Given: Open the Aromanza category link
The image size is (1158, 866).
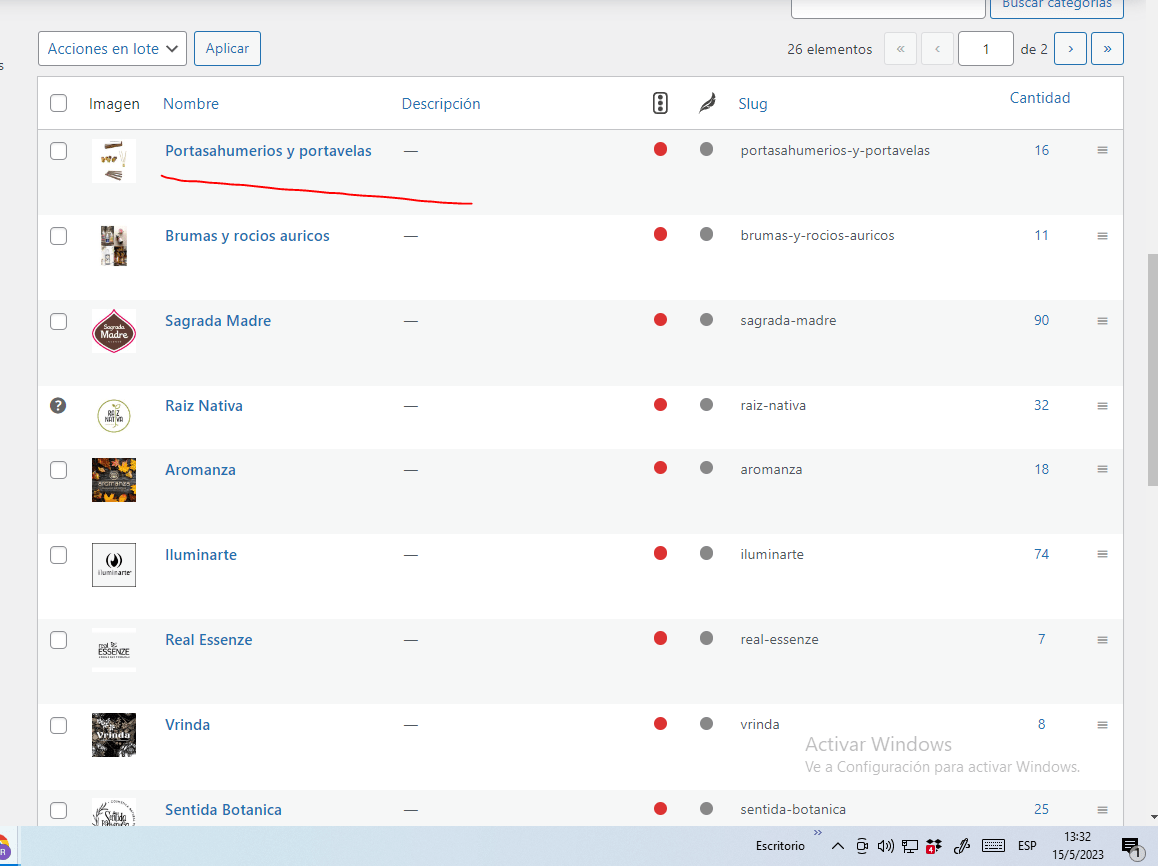Looking at the screenshot, I should 200,470.
